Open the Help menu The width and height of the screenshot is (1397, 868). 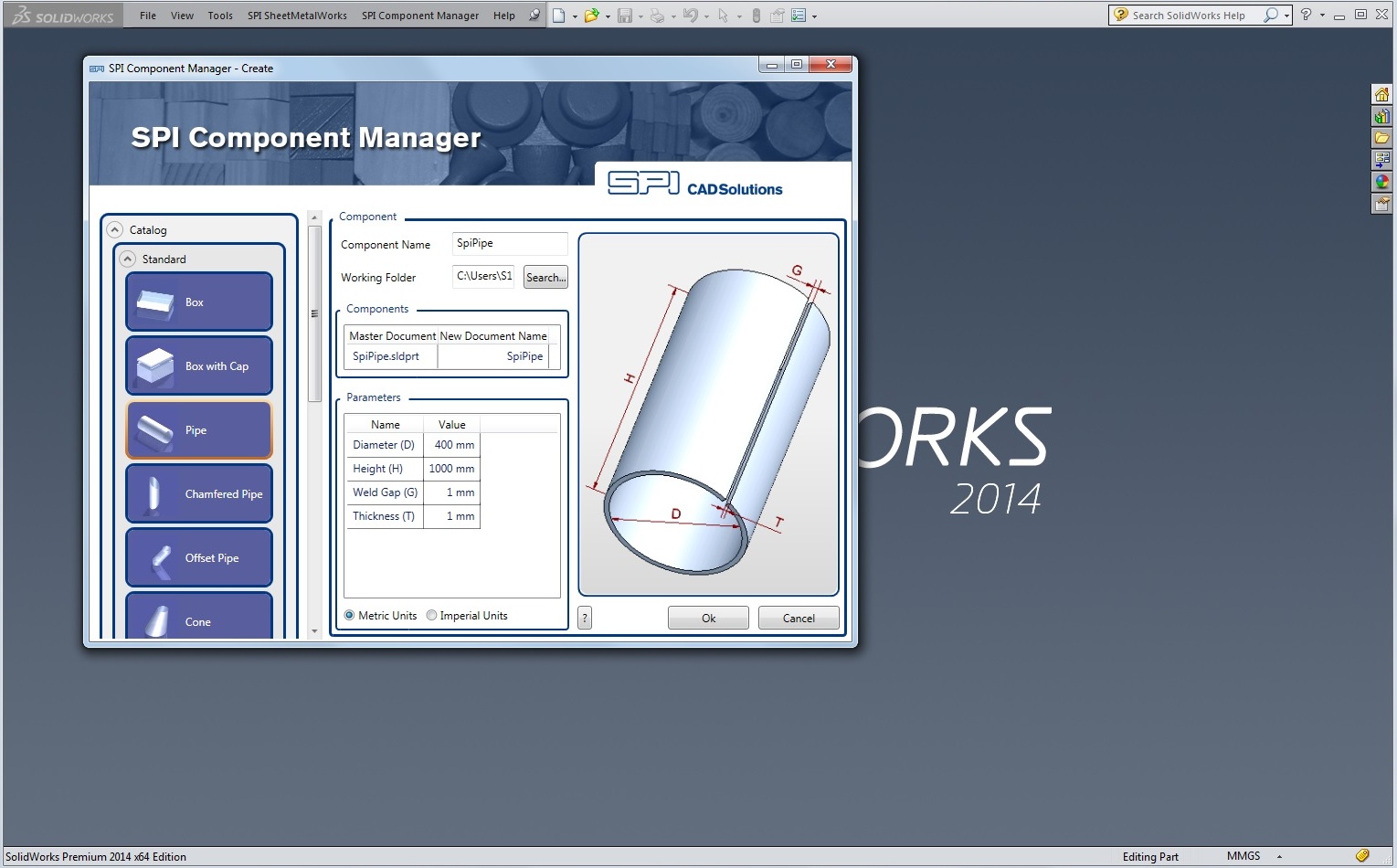504,16
